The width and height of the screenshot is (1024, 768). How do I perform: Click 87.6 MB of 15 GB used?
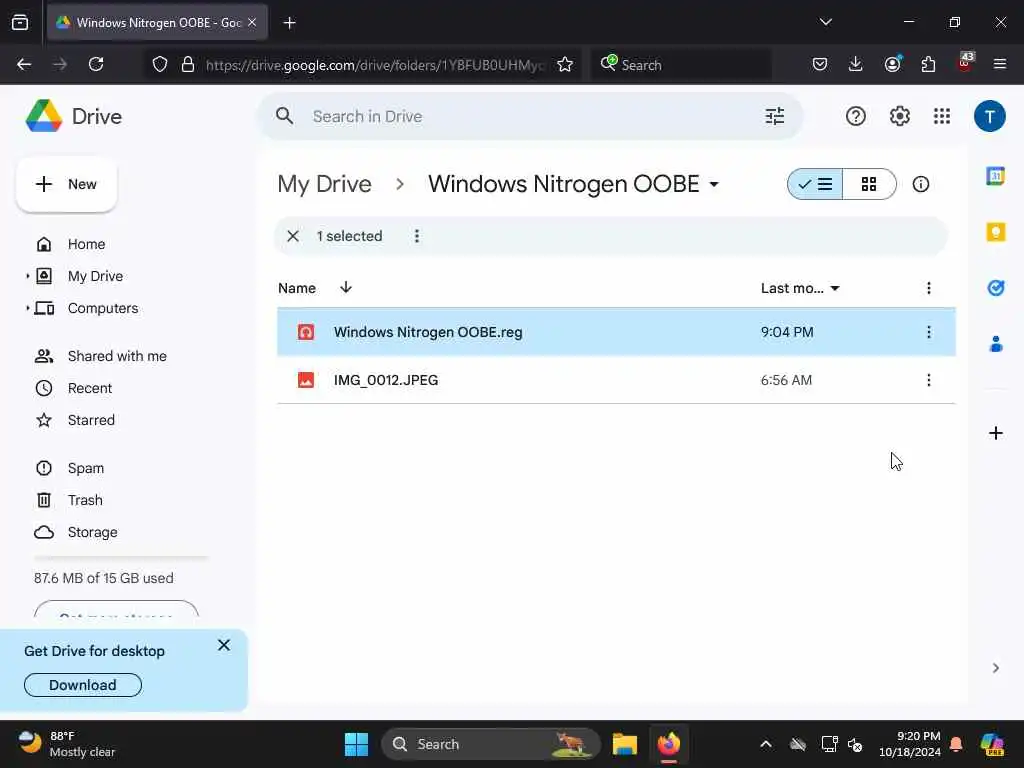pos(104,578)
